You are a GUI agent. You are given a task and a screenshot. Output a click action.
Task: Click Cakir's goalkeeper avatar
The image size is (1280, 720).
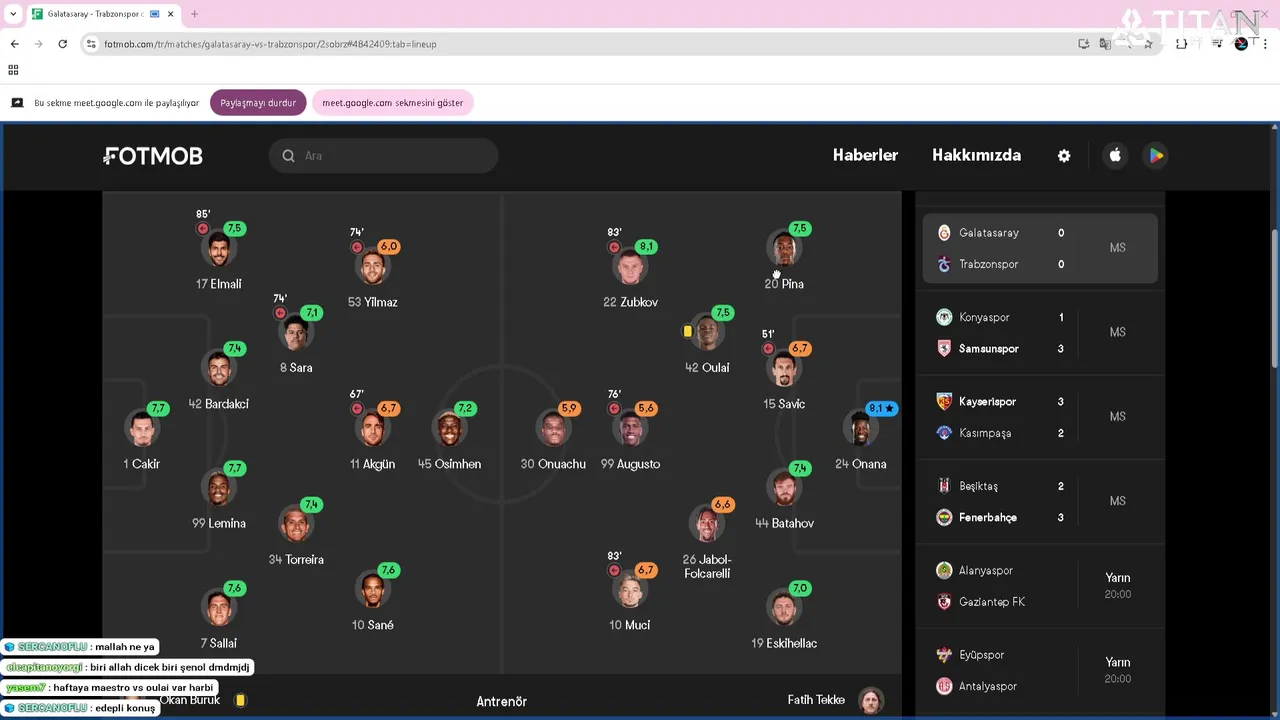point(141,430)
